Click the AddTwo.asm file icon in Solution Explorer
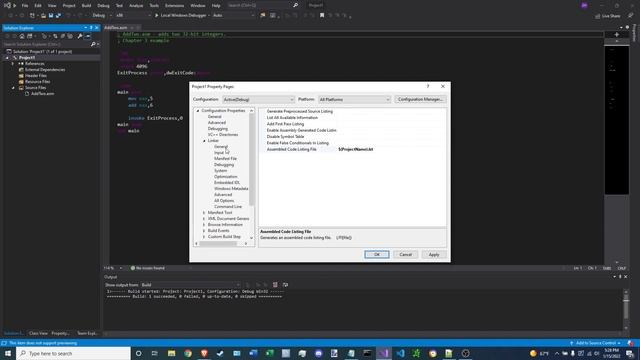The height and width of the screenshot is (360, 640). [27, 94]
